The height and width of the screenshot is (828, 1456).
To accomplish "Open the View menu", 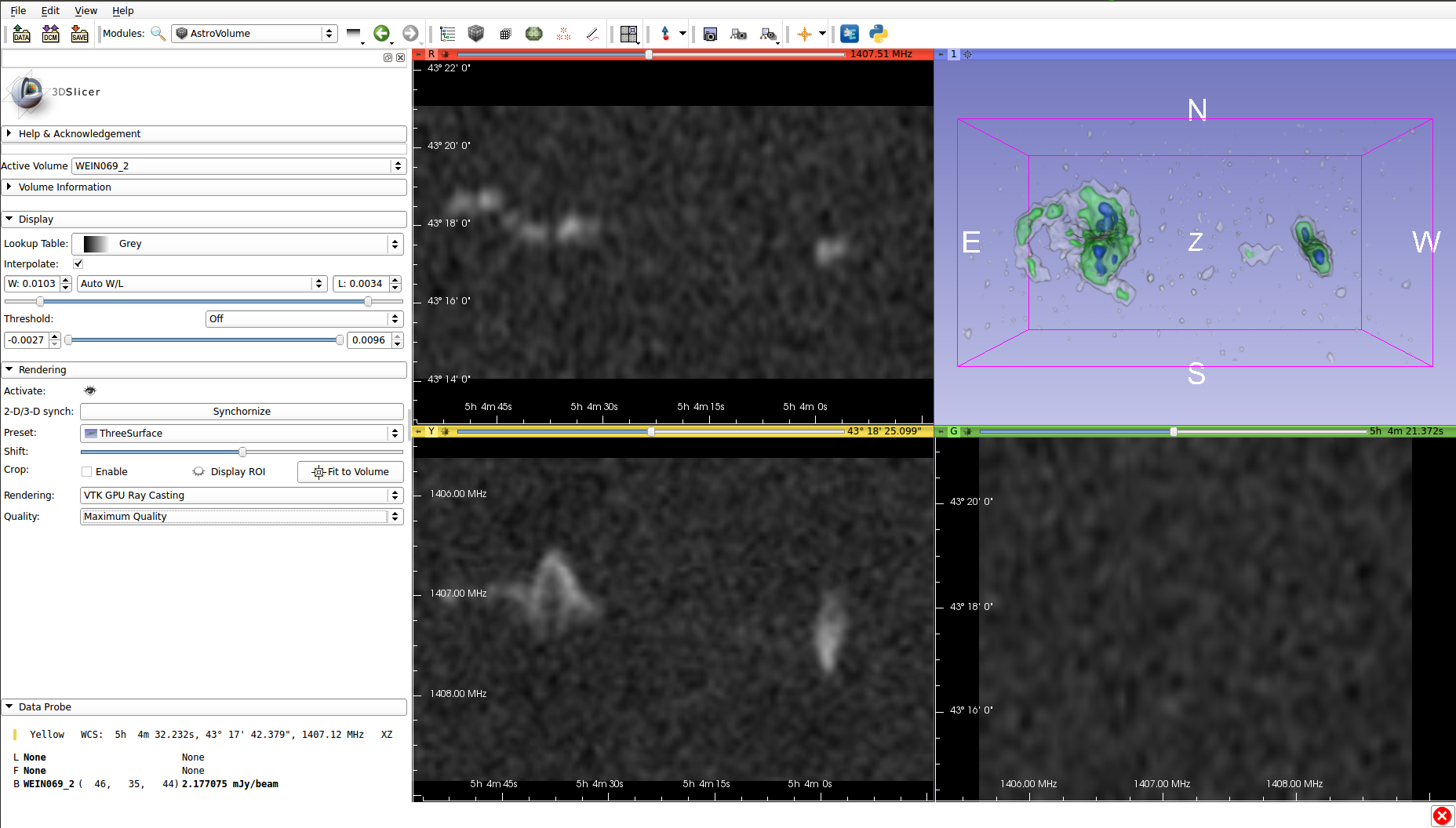I will pyautogui.click(x=86, y=10).
